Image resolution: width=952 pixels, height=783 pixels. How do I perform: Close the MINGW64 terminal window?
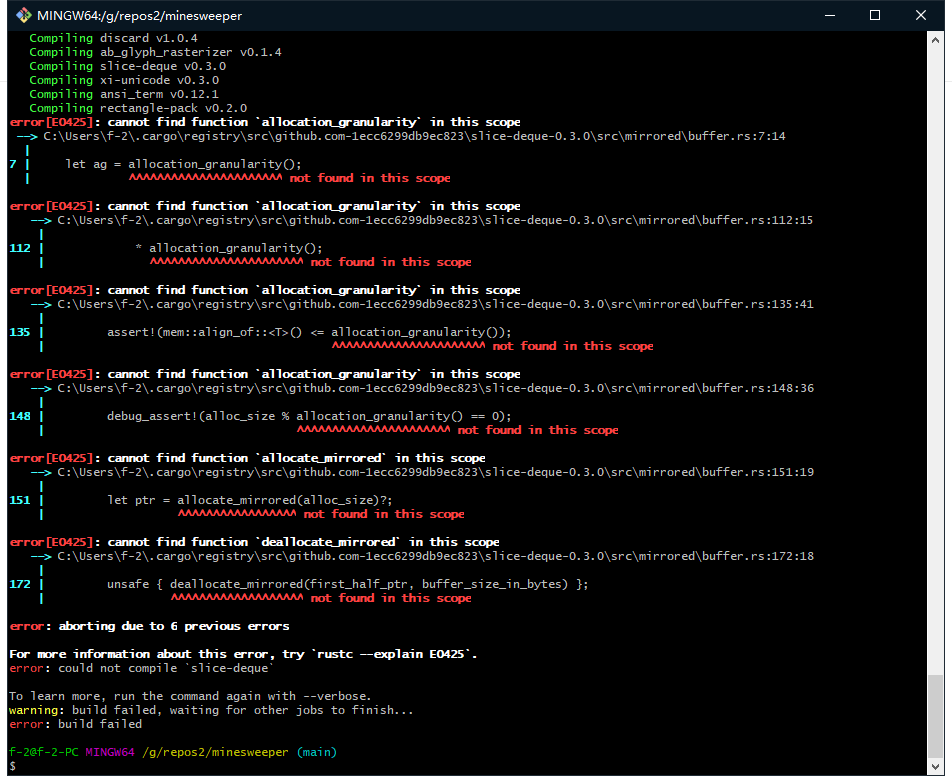(x=921, y=16)
